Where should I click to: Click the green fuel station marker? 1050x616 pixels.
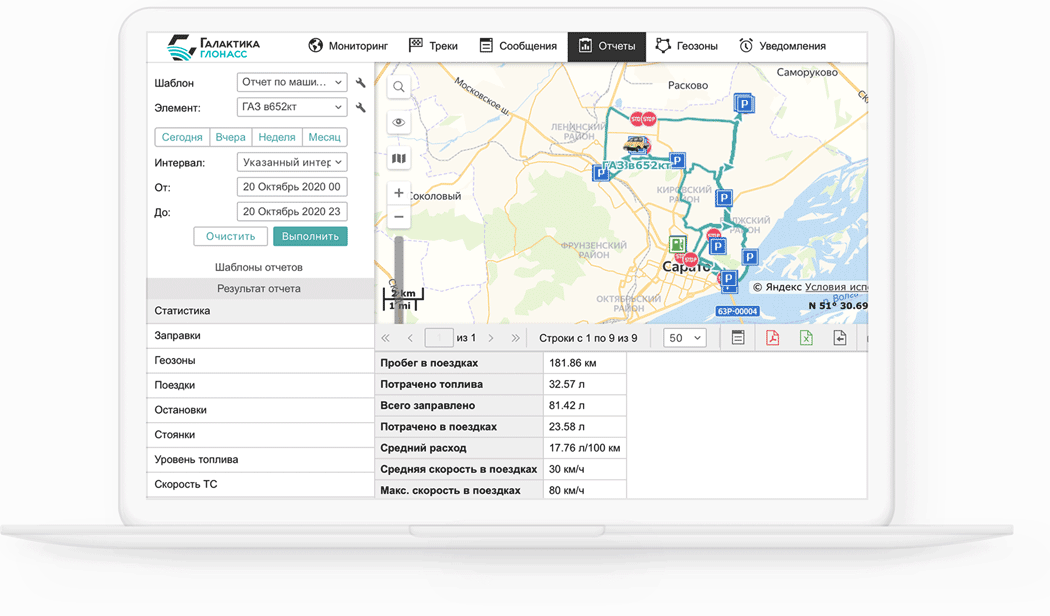click(678, 244)
